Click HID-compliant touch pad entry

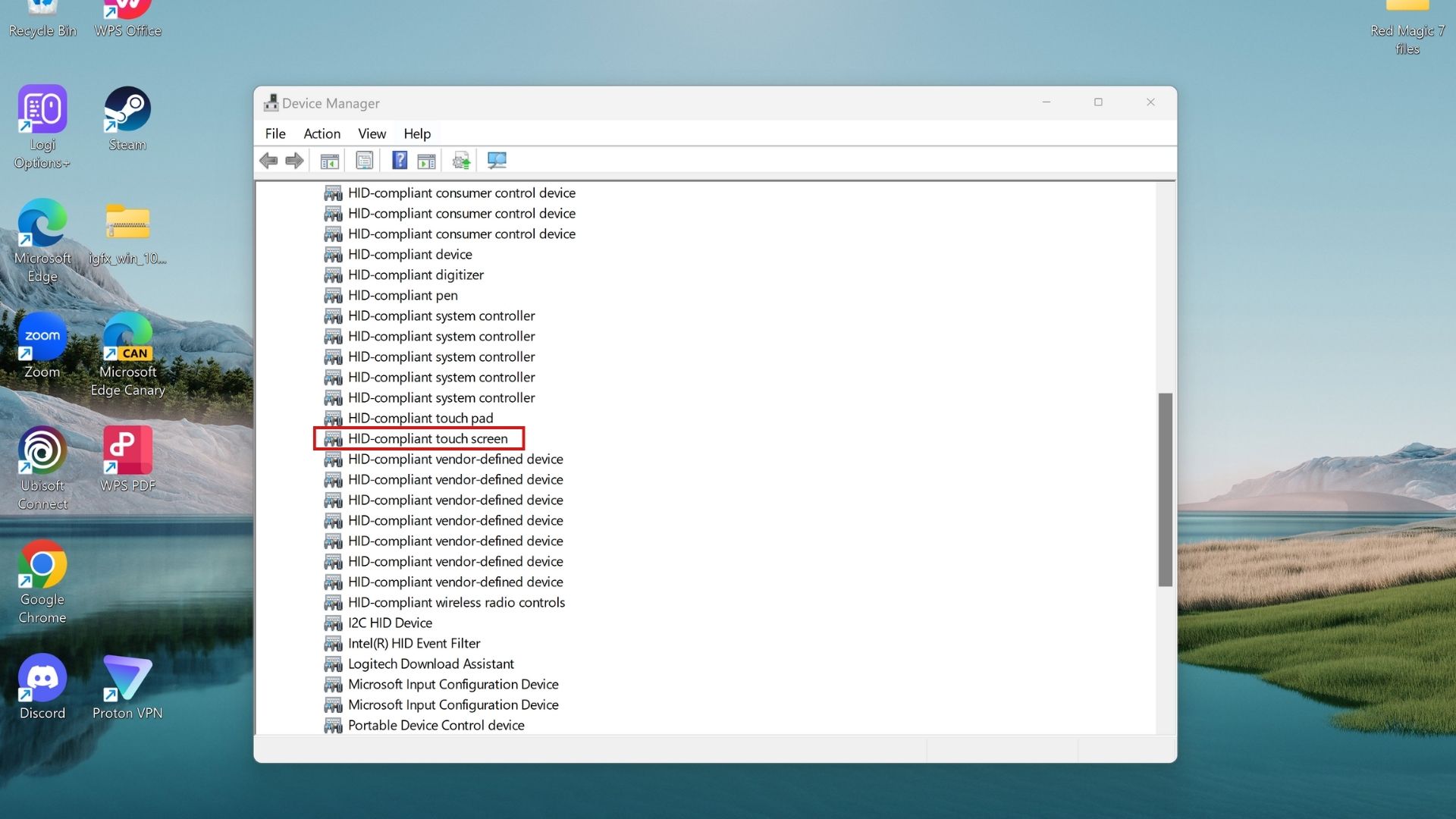click(420, 417)
